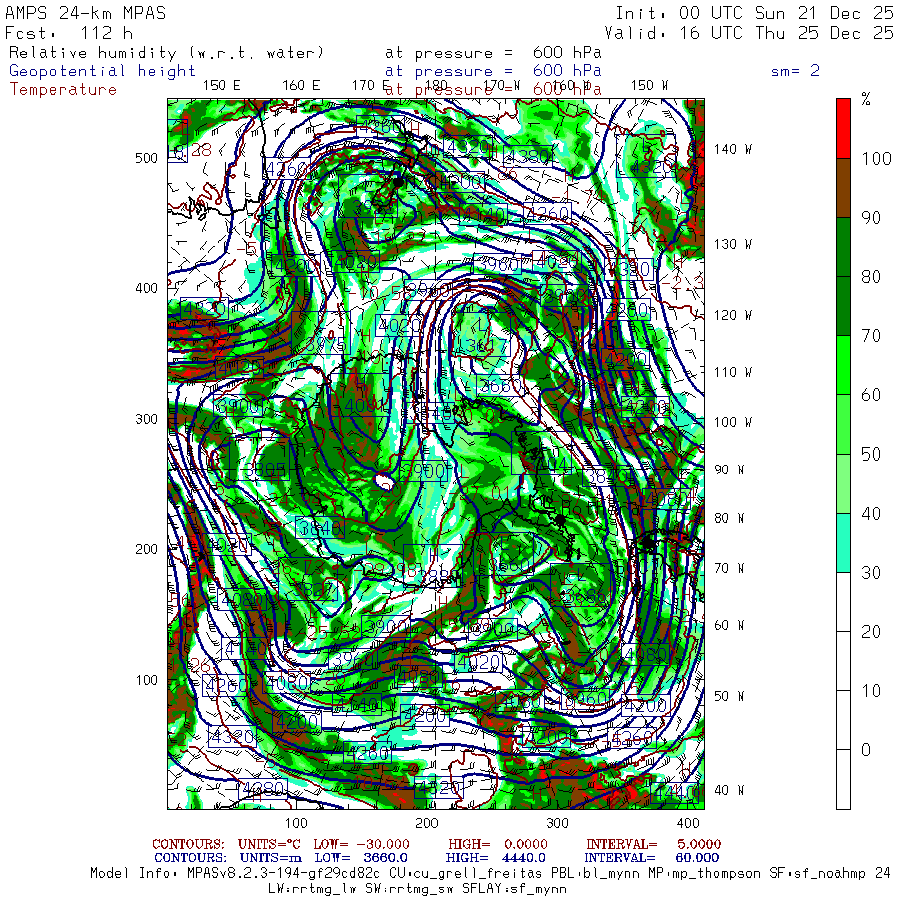Click the '400' tick on the bottom axis
The image size is (900, 900).
(x=688, y=823)
